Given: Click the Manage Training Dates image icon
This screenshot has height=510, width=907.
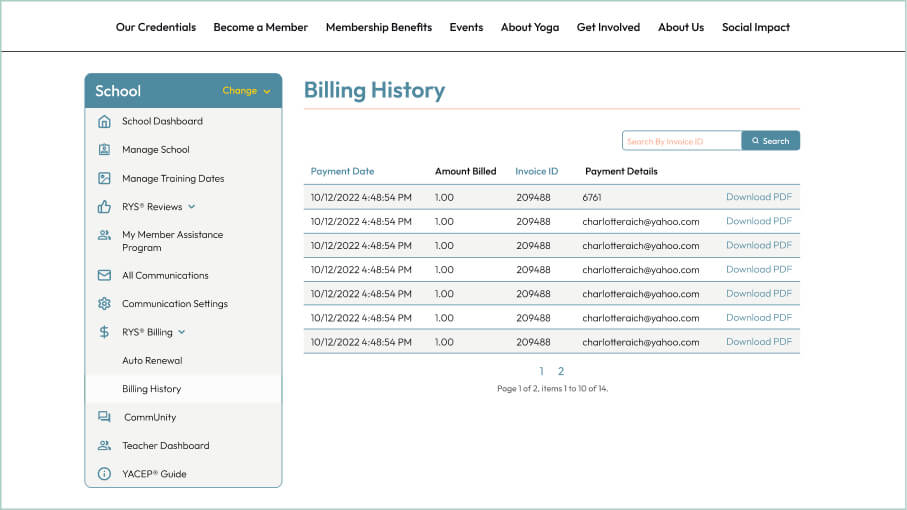Looking at the screenshot, I should (x=104, y=179).
